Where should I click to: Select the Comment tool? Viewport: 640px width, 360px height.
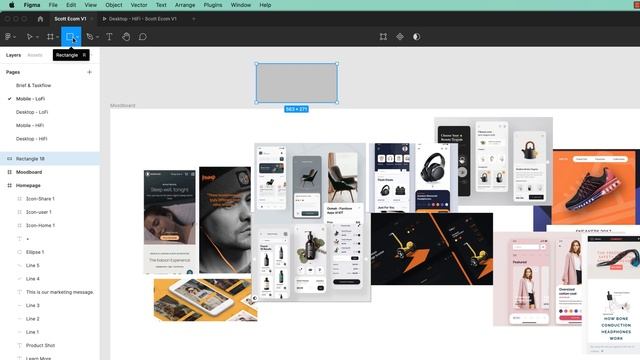tap(142, 37)
